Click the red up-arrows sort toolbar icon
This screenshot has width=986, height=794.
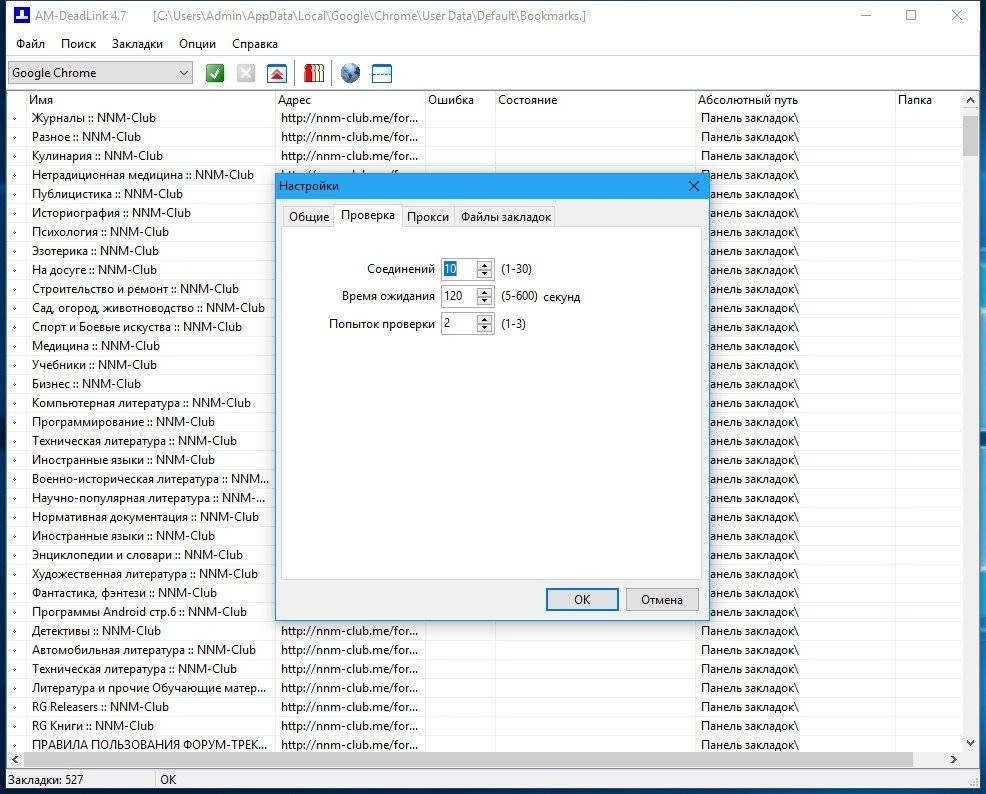pos(277,73)
